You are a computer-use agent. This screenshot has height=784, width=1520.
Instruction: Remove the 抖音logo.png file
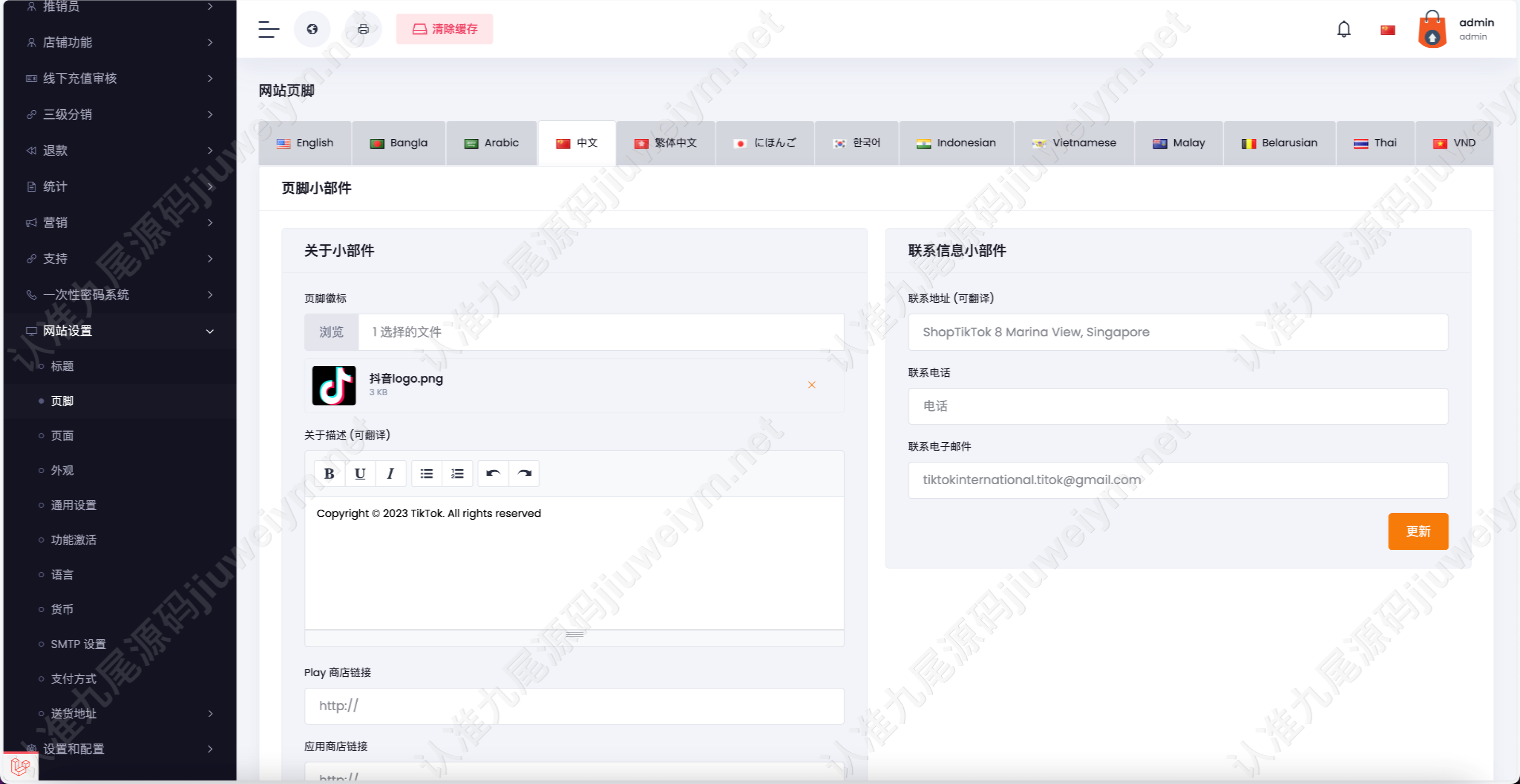pyautogui.click(x=811, y=385)
